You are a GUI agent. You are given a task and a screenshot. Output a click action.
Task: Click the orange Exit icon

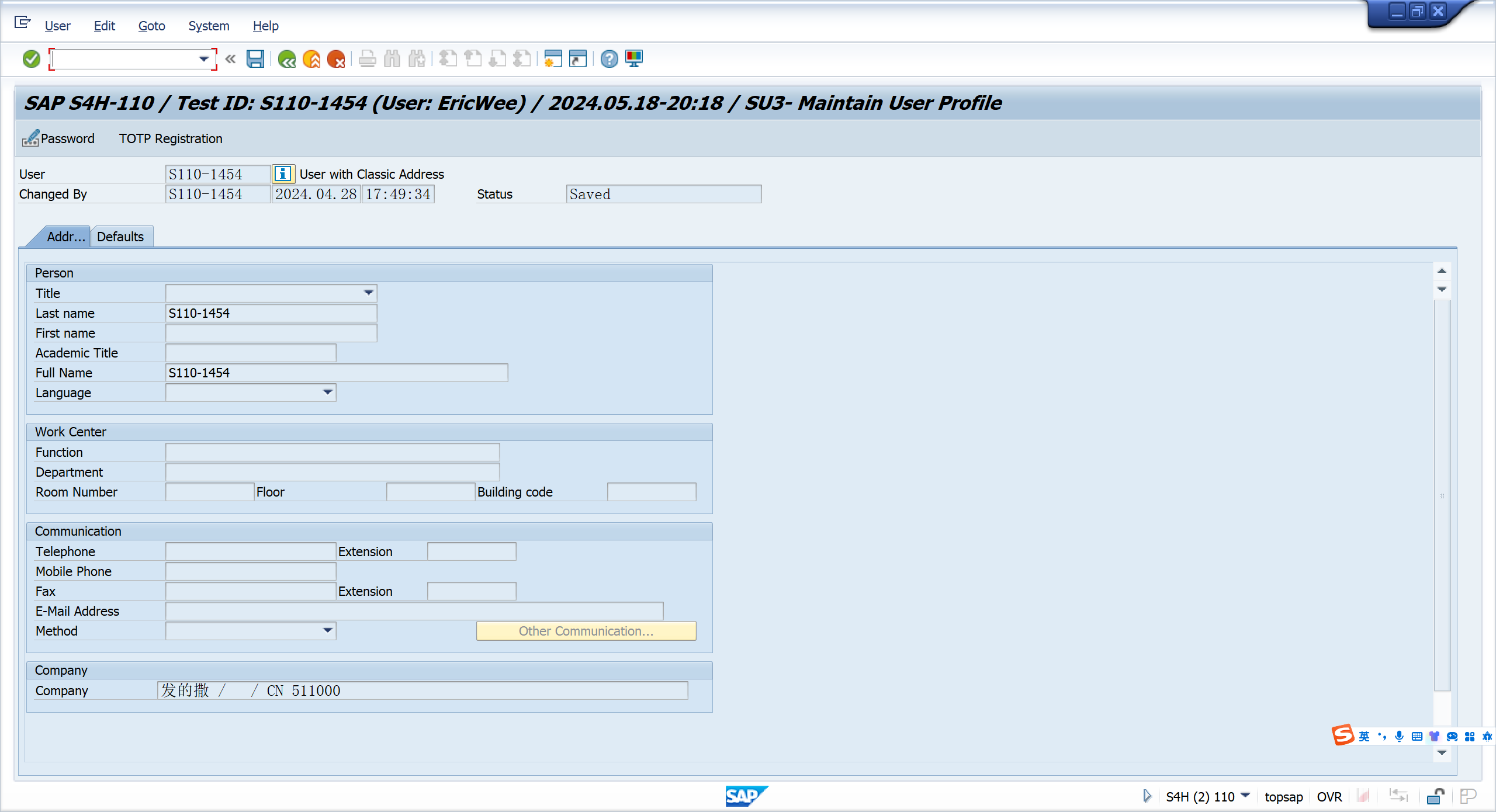click(x=311, y=59)
